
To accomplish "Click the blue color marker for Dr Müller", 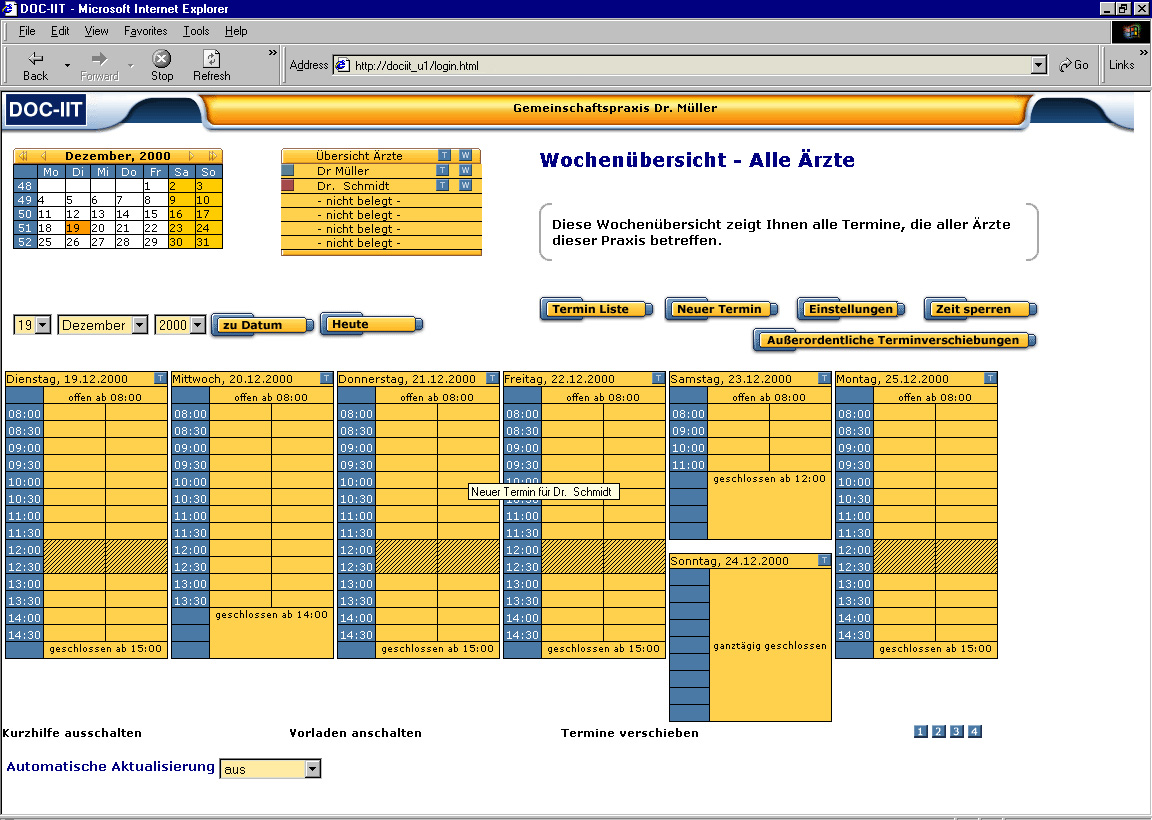I will (x=287, y=170).
